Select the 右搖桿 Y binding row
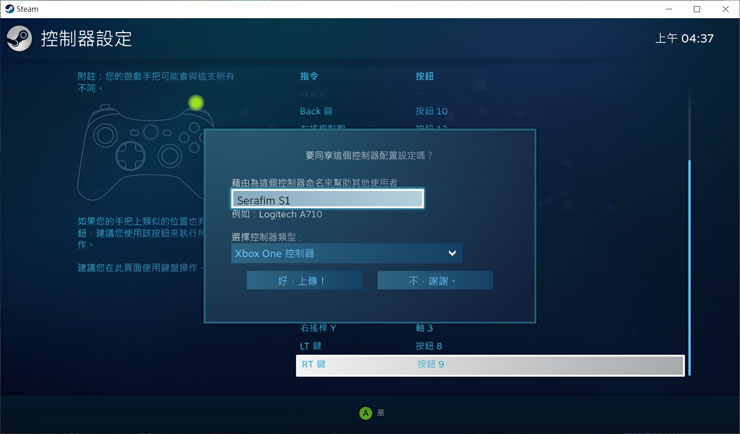This screenshot has height=434, width=740. click(x=490, y=328)
